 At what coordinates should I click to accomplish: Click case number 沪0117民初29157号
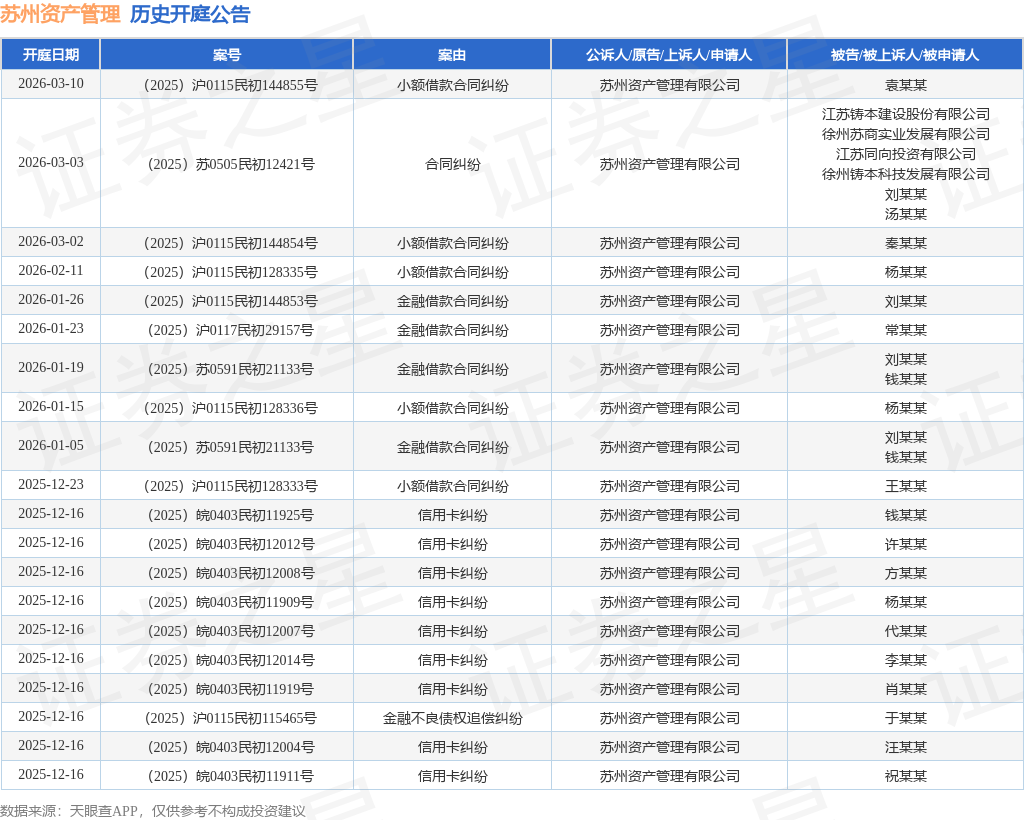coord(231,330)
